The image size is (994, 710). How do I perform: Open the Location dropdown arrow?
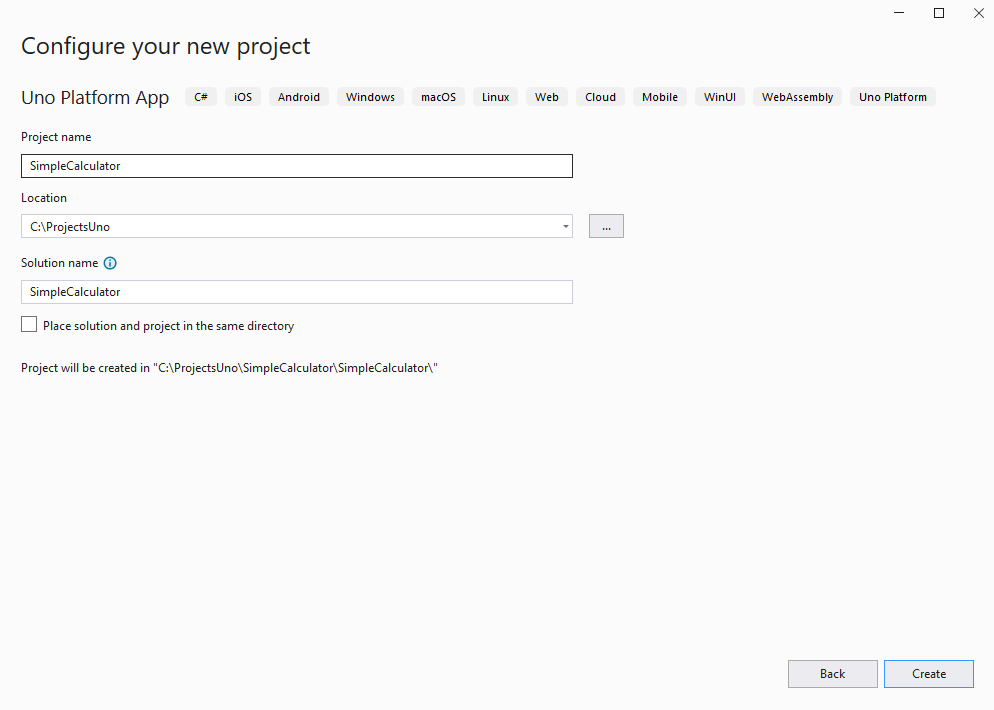[x=566, y=227]
